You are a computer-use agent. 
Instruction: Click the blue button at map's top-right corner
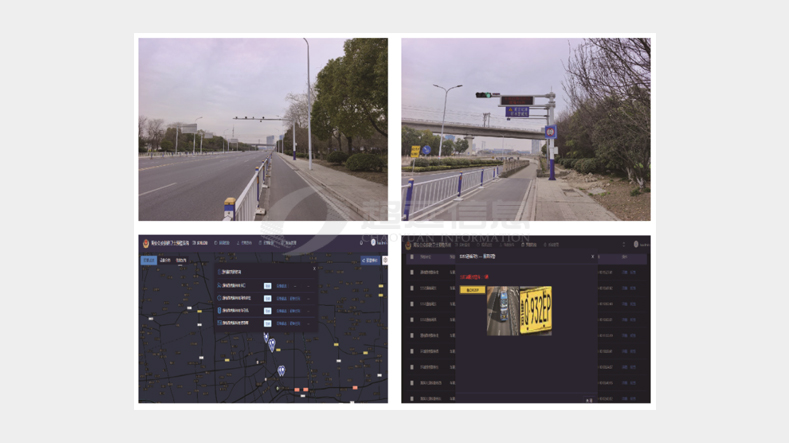[369, 260]
